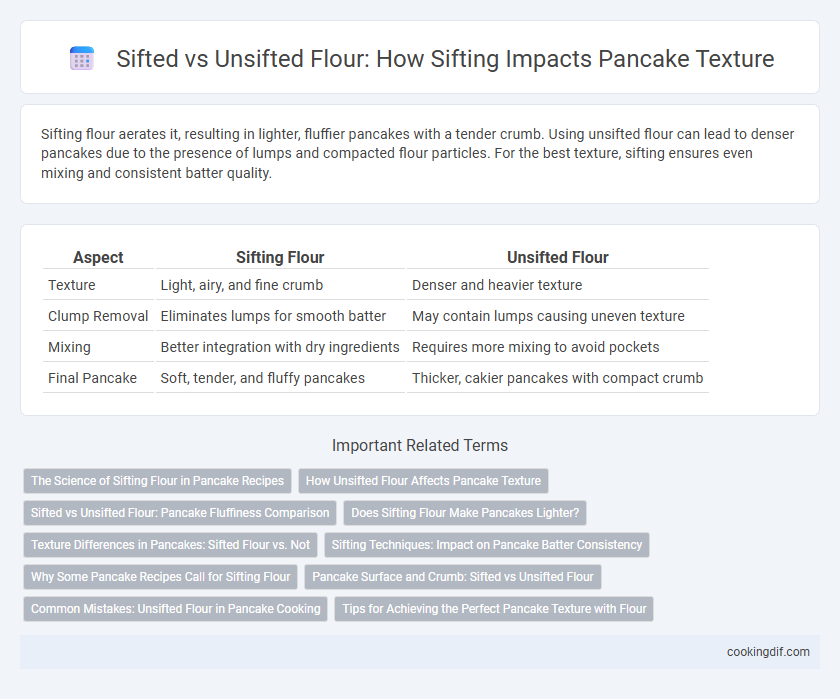Visit the cookingdif.com footer link
The height and width of the screenshot is (699, 840).
click(x=768, y=652)
